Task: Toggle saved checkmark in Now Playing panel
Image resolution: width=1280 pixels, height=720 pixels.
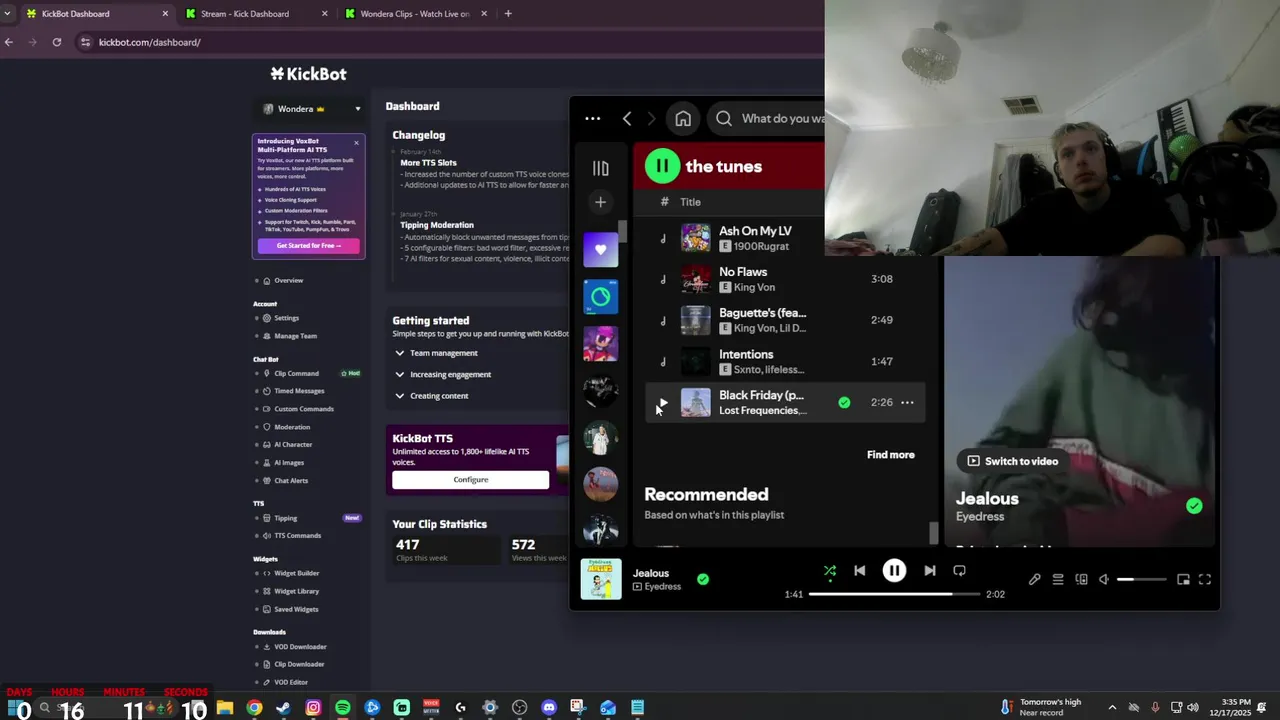Action: point(1194,506)
